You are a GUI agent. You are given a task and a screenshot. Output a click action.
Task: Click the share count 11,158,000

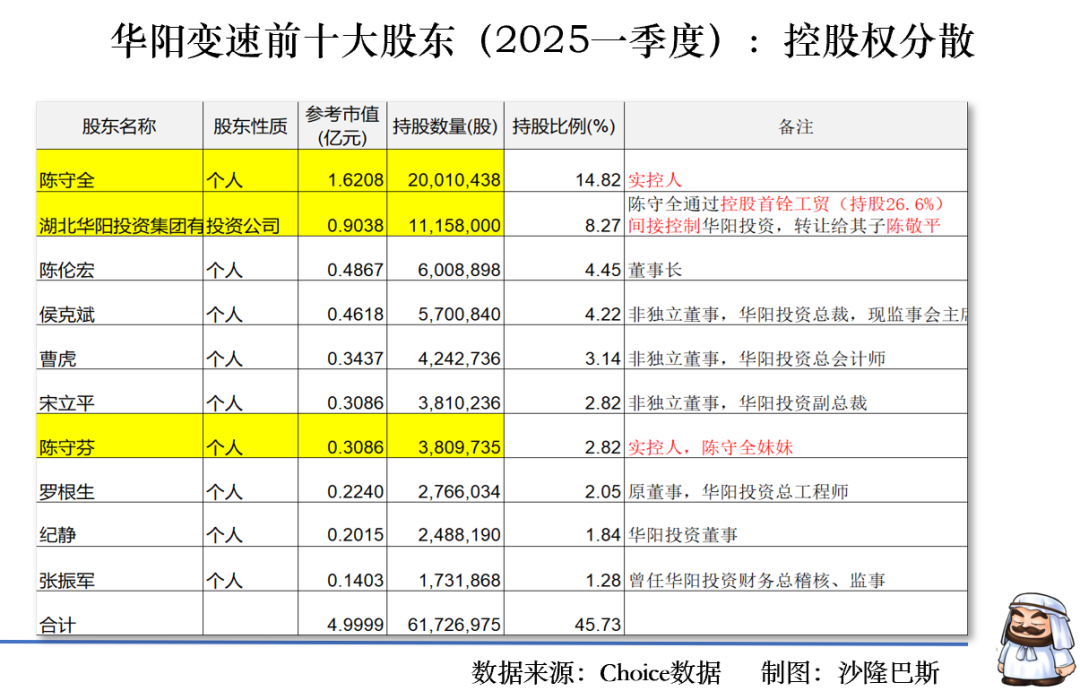tap(455, 226)
